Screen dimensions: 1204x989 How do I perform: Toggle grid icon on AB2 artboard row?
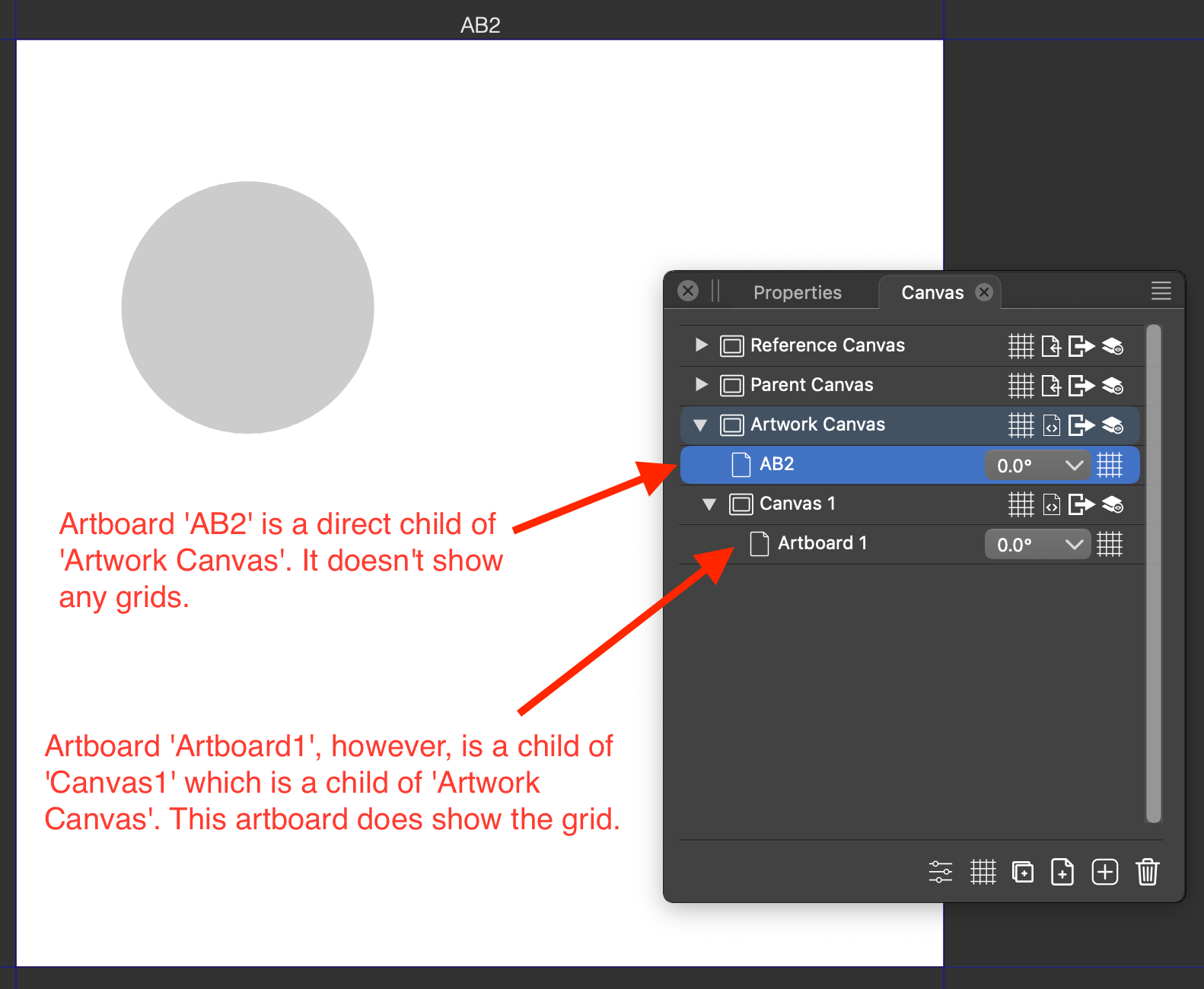click(1109, 465)
